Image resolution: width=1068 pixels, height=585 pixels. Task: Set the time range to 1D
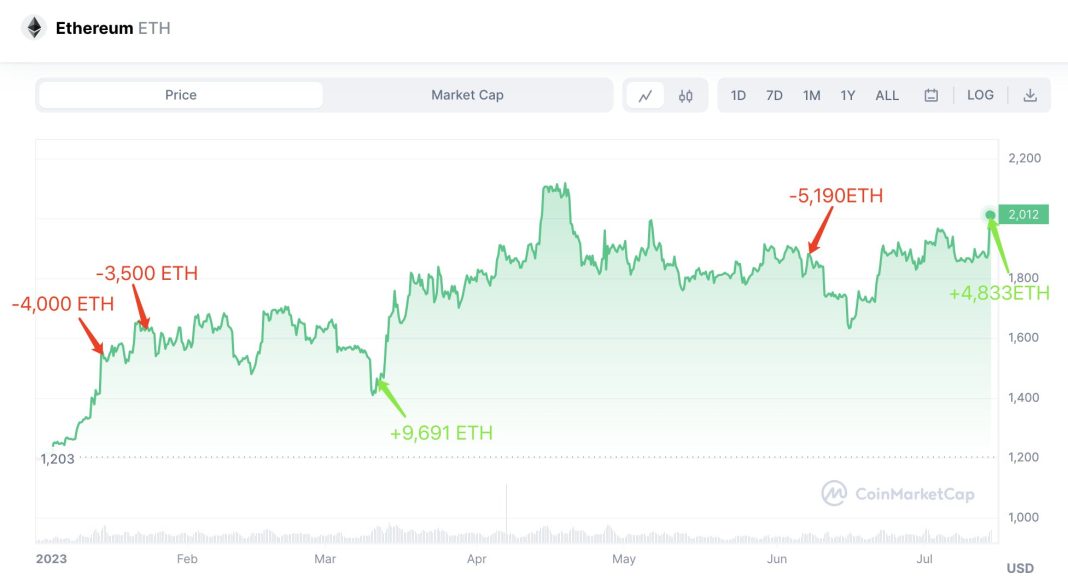738,96
